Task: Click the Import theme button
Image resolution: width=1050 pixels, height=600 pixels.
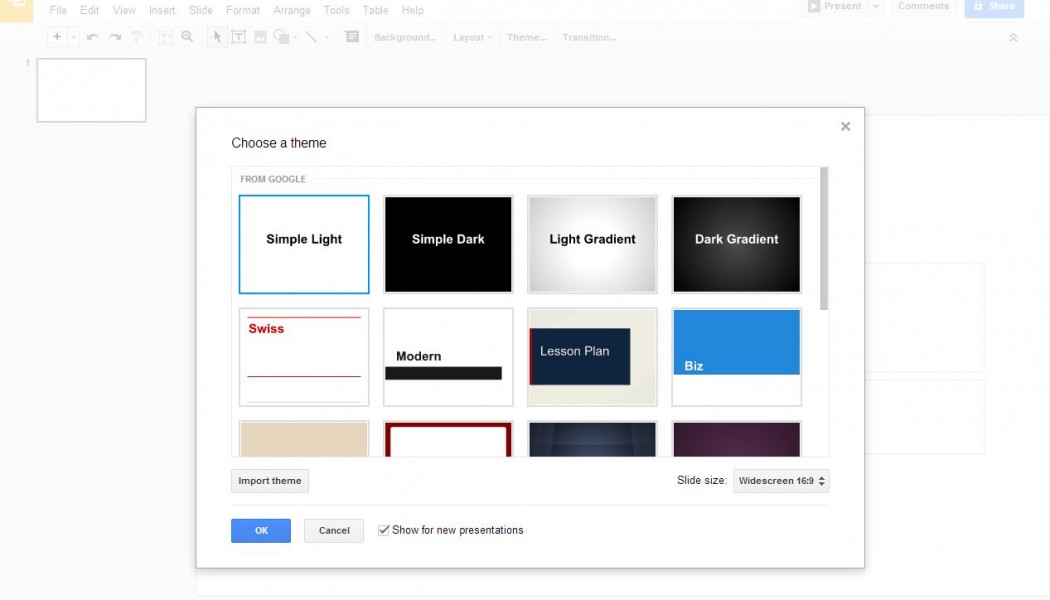Action: tap(270, 481)
